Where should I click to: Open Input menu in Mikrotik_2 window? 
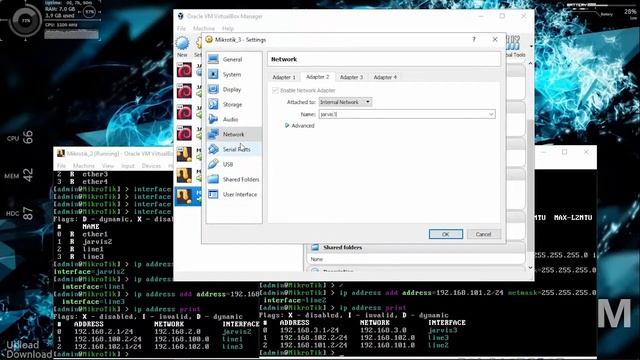(x=128, y=166)
